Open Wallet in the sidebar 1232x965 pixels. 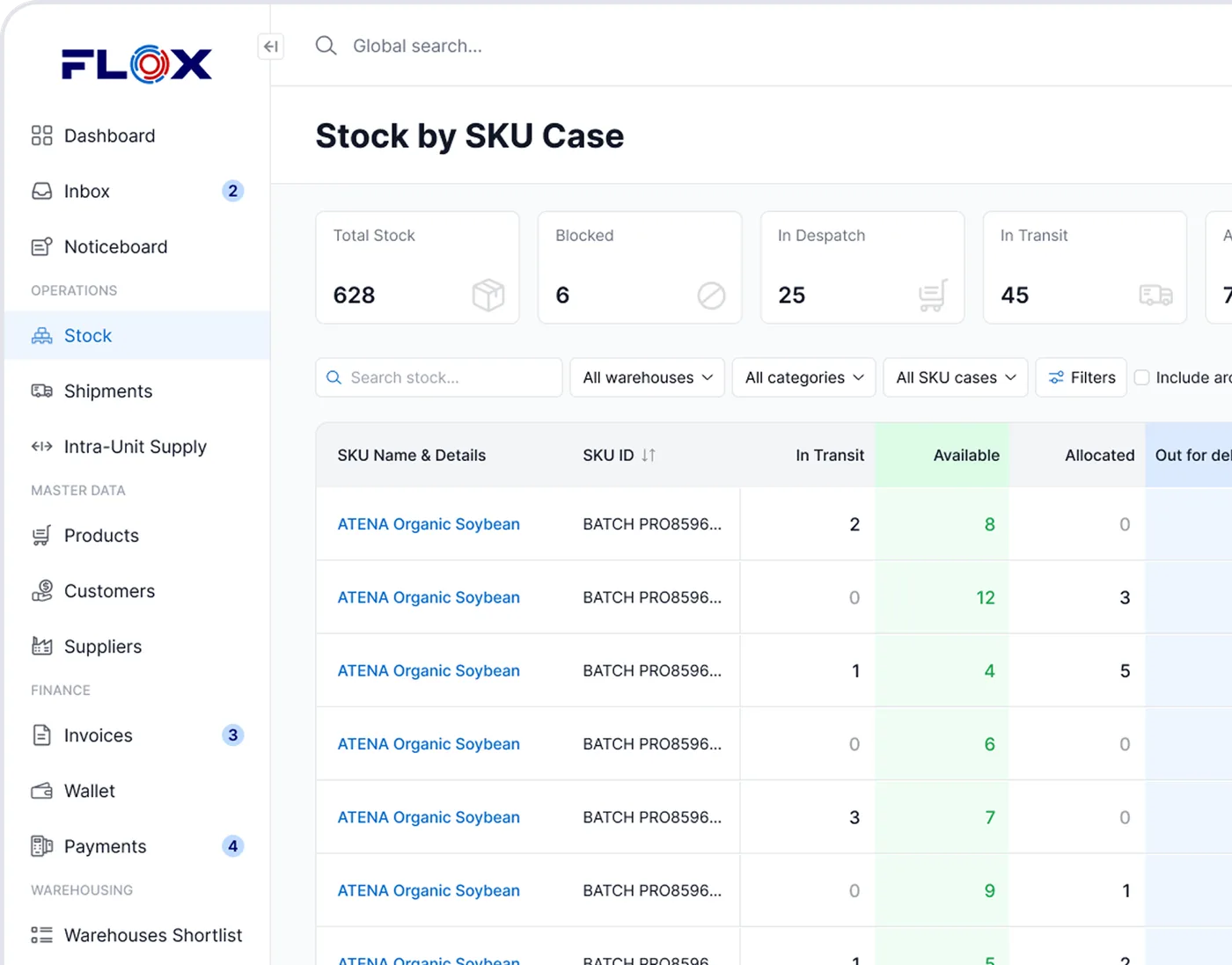[x=136, y=790]
